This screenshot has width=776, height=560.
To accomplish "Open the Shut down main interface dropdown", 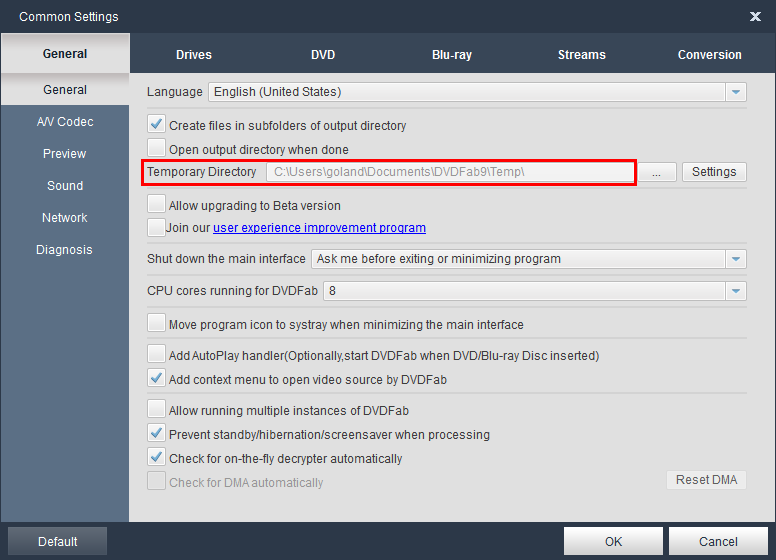I will [736, 259].
